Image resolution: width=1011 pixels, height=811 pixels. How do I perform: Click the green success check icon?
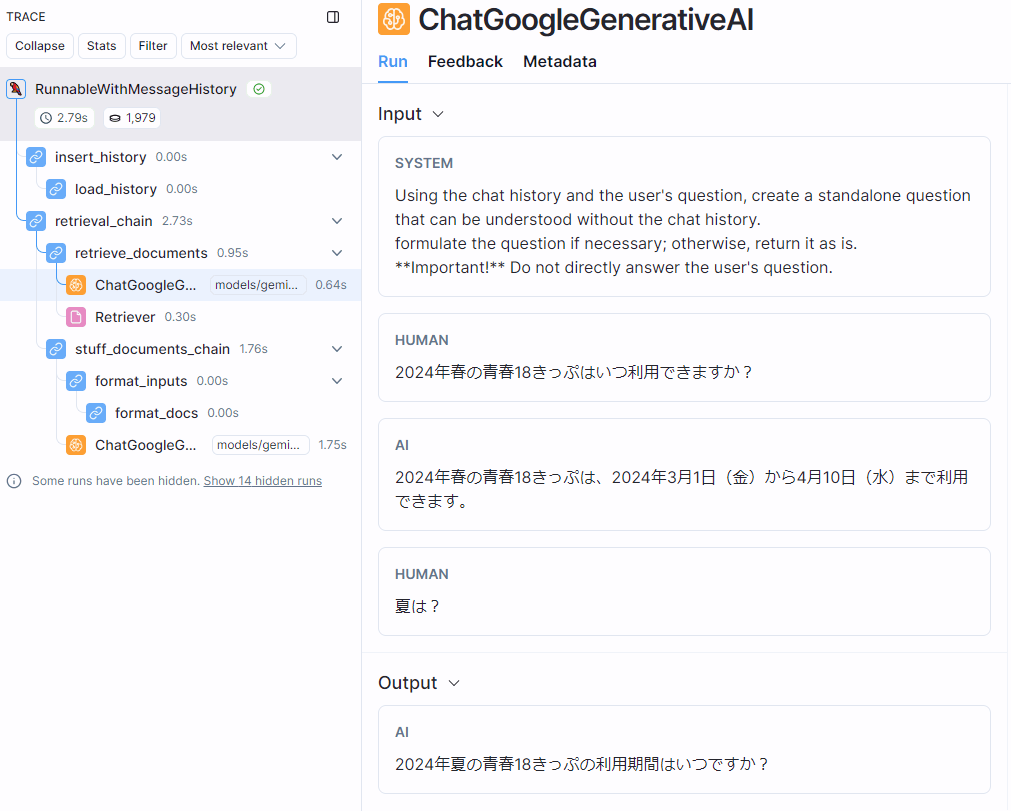259,89
